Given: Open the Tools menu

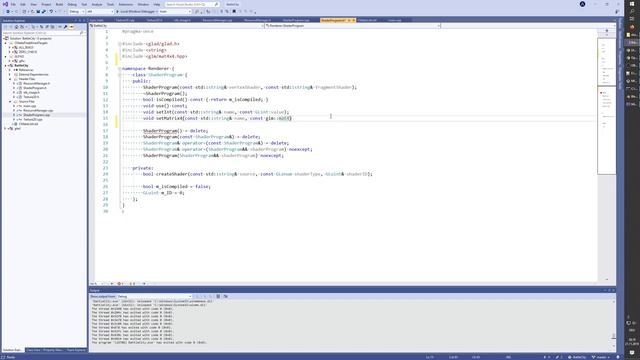Looking at the screenshot, I should coord(110,4).
